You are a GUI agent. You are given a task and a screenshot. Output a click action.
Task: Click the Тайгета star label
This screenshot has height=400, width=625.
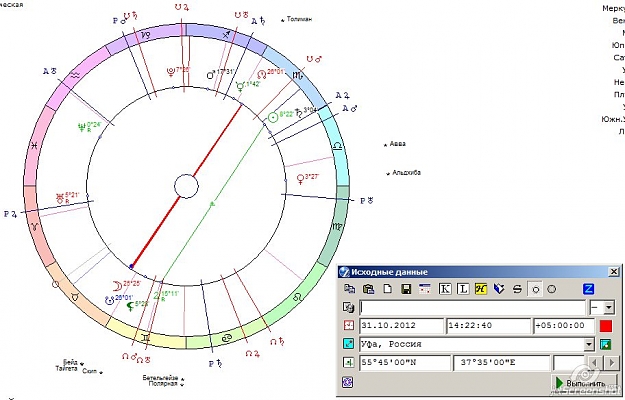[x=66, y=369]
